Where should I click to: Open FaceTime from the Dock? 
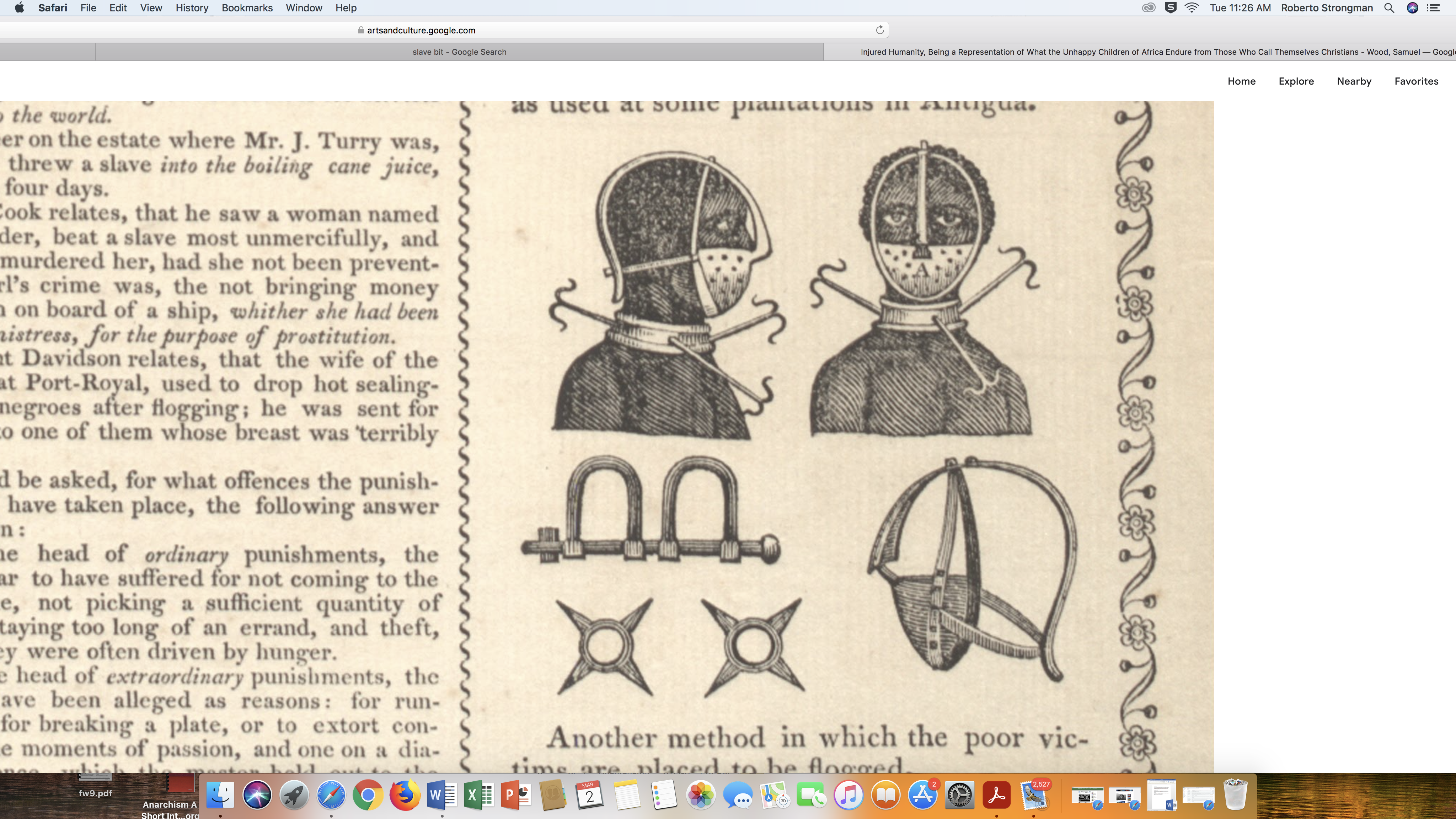pos(812,795)
